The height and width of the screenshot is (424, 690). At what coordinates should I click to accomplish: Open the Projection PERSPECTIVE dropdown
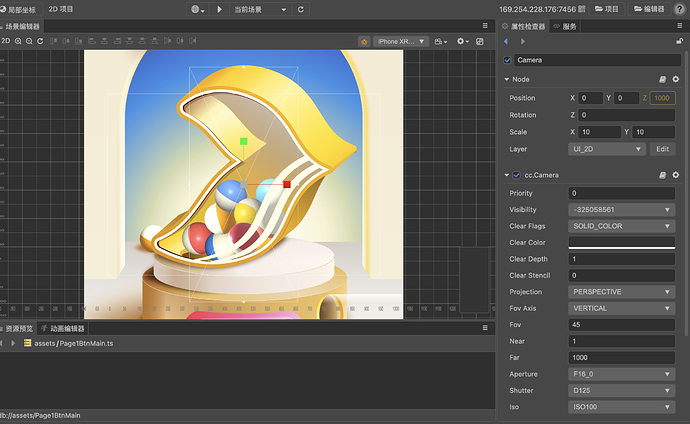click(620, 292)
